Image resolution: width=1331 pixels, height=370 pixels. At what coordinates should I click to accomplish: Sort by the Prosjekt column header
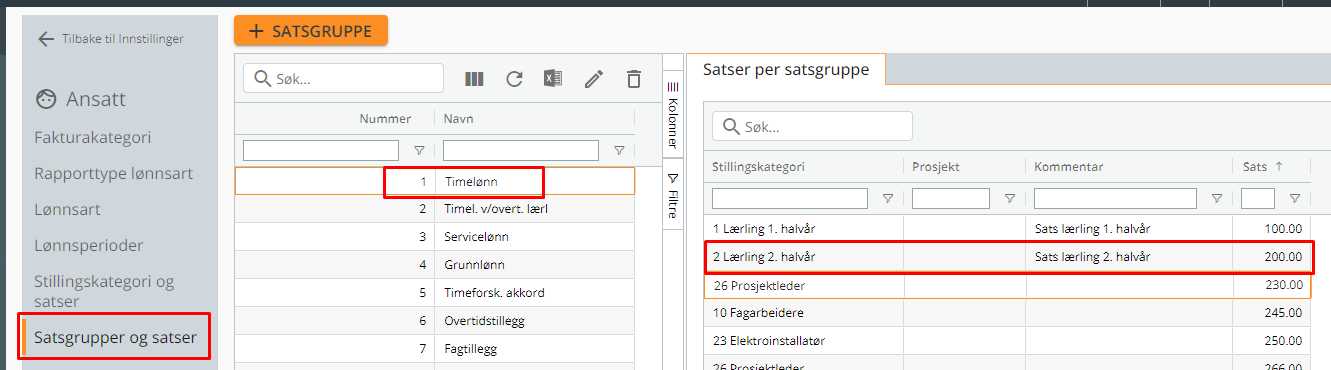pyautogui.click(x=936, y=167)
